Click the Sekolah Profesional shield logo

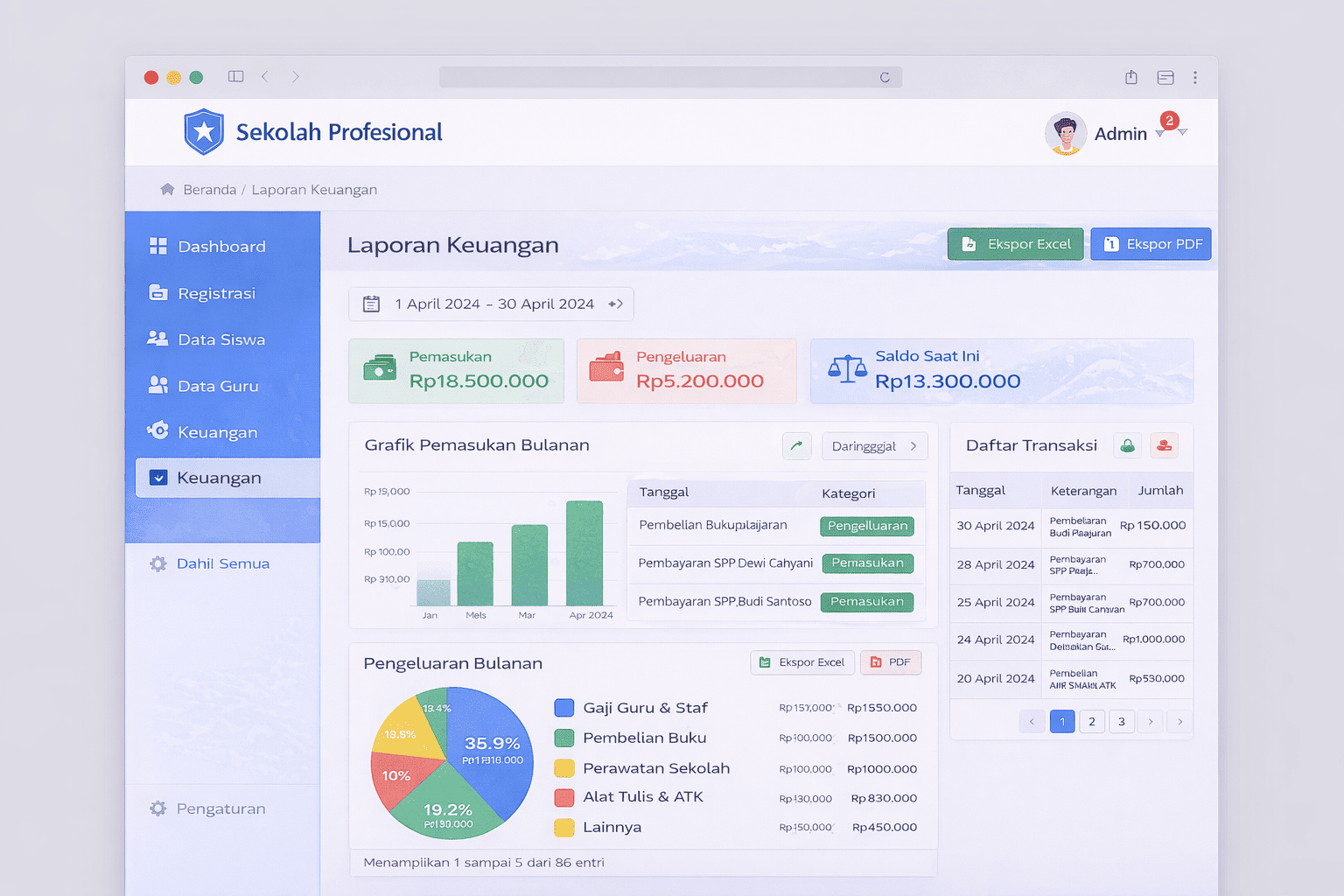204,132
